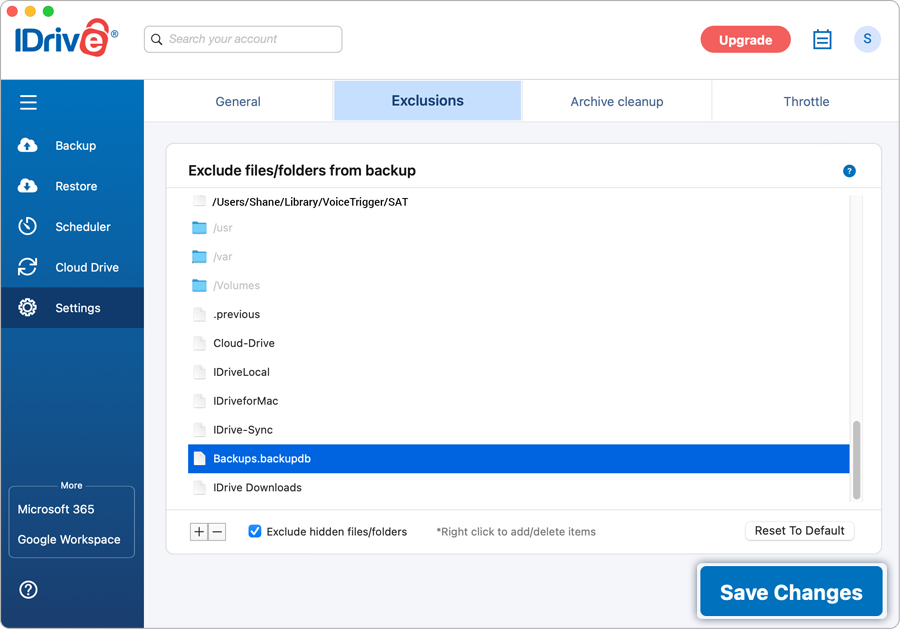Select the IDriveLocal exclusion entry
Viewport: 900px width, 629px height.
(x=519, y=372)
